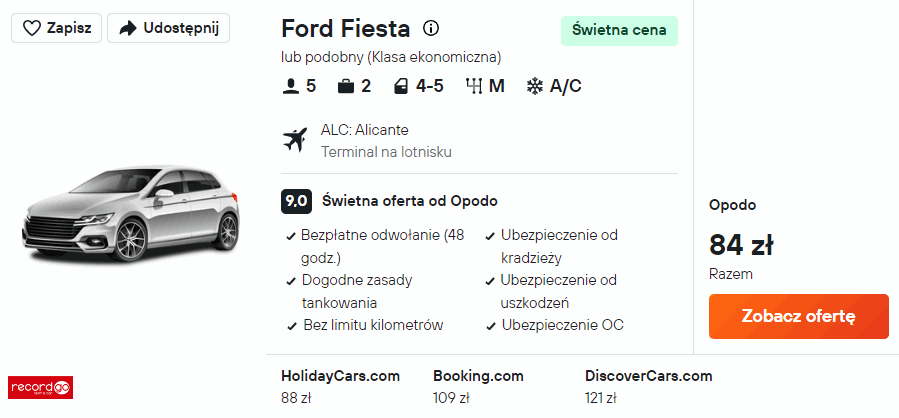Screen dimensions: 899x418
Task: Open the HolidayCars.com 88 zł offer
Action: click(340, 386)
